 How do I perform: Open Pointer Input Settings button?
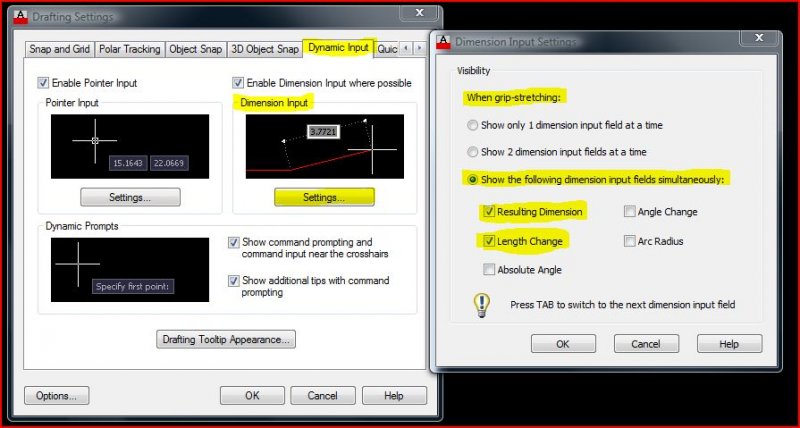tap(130, 197)
